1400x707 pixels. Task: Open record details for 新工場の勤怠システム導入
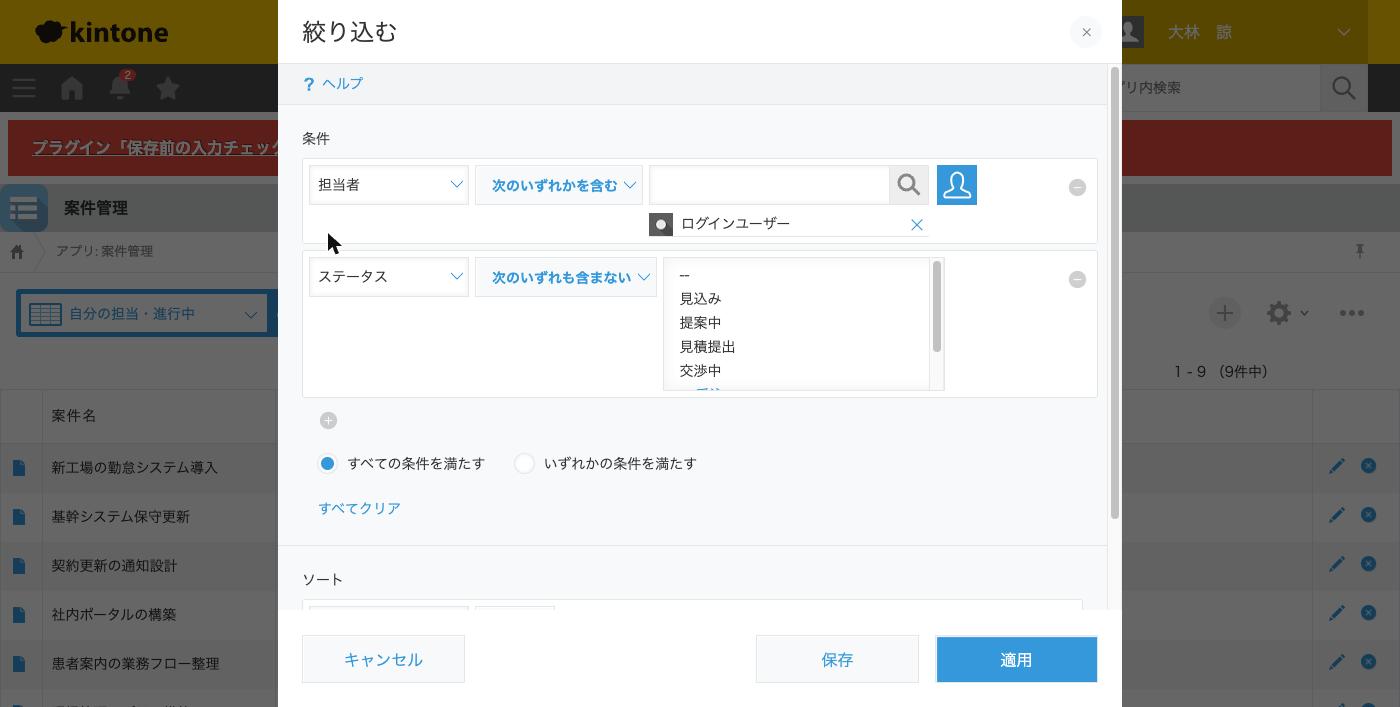point(19,468)
